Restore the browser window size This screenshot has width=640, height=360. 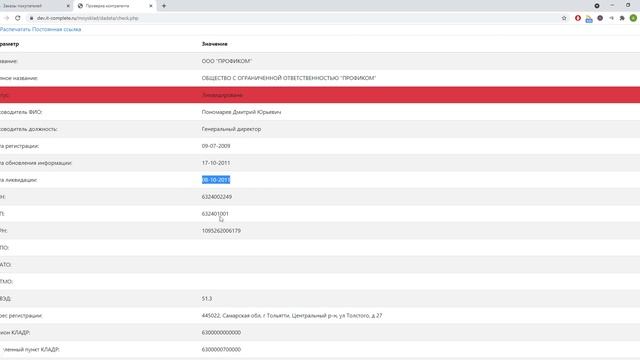[x=628, y=5]
